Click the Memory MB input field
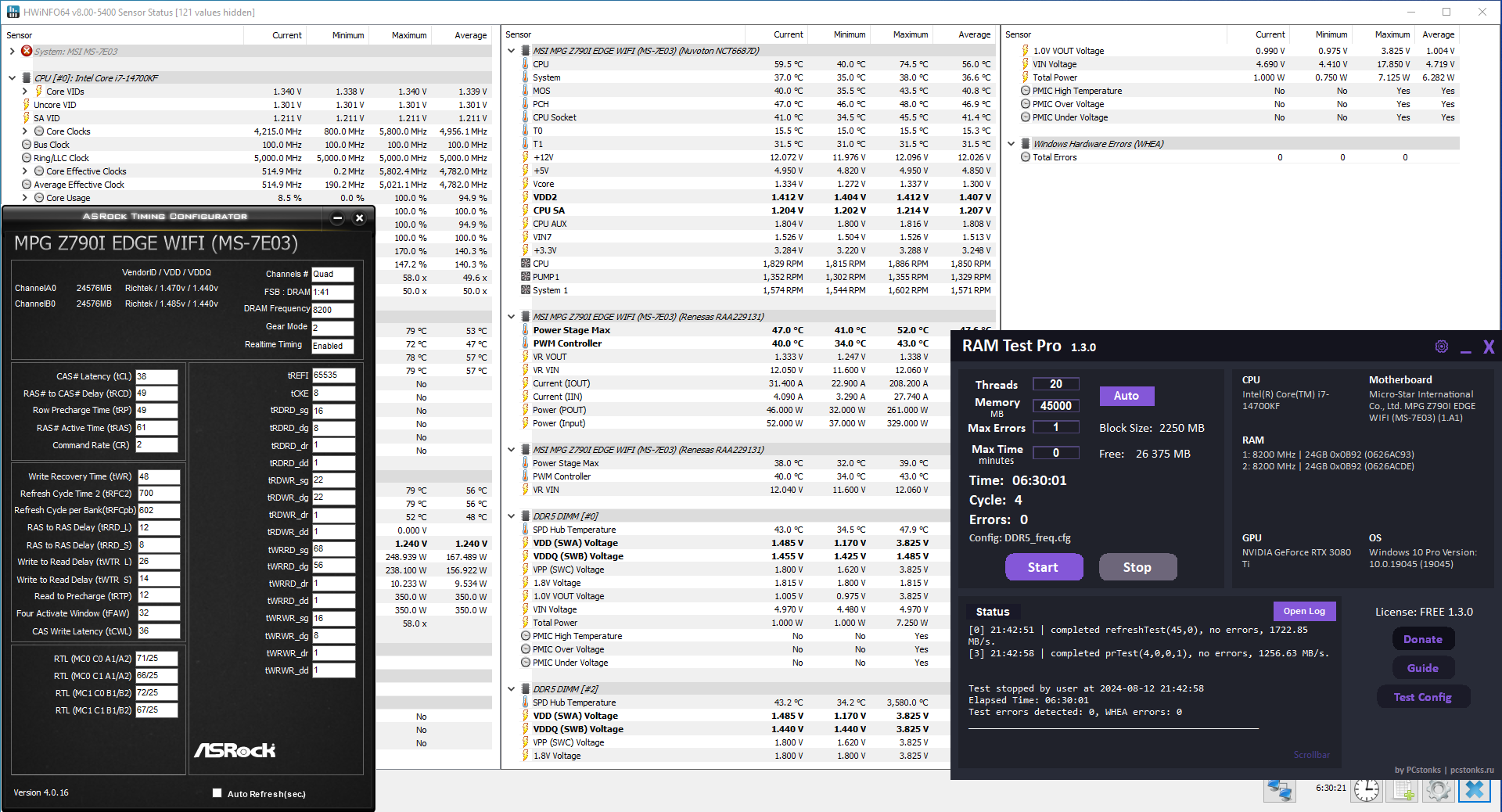Image resolution: width=1502 pixels, height=812 pixels. tap(1056, 406)
